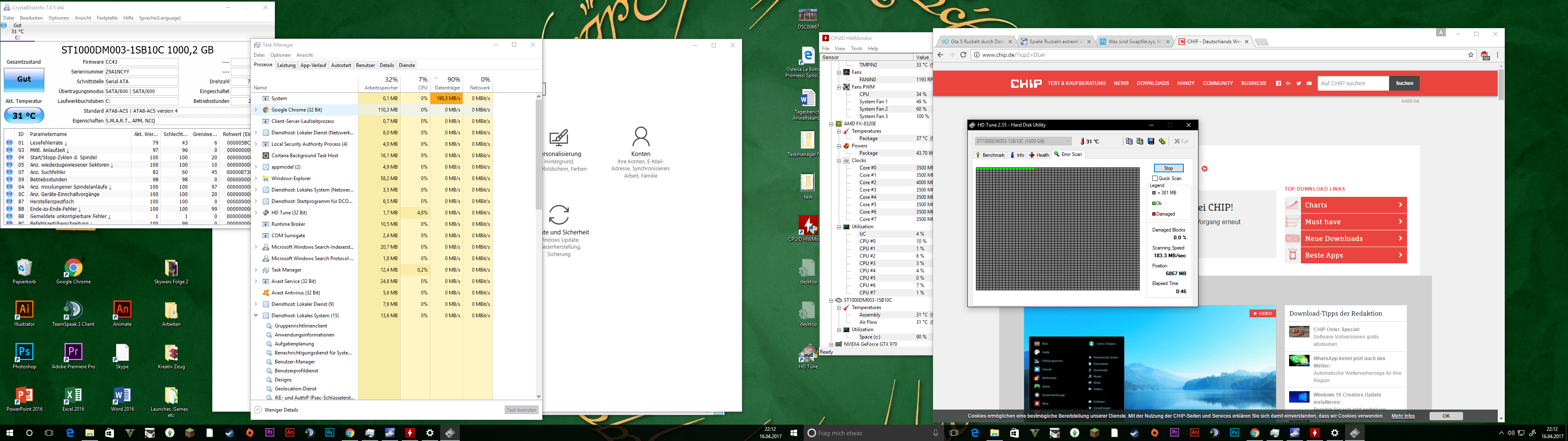Click the Mehr Infos cookie link
The image size is (1568, 441).
(x=1403, y=416)
